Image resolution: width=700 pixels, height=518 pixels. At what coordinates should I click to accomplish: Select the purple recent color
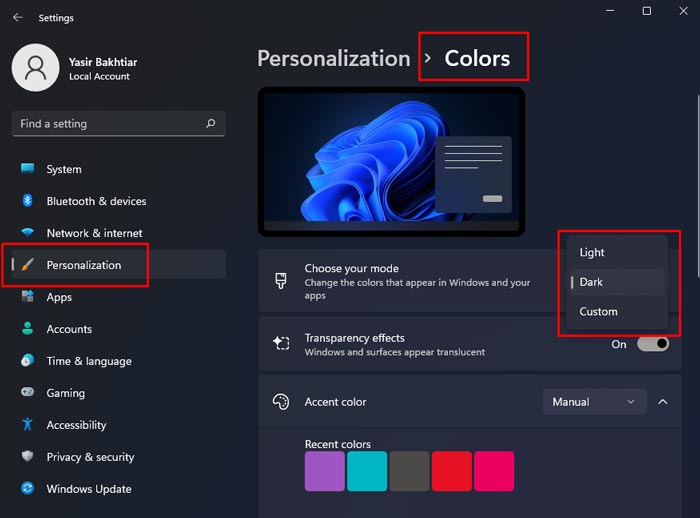[x=325, y=471]
